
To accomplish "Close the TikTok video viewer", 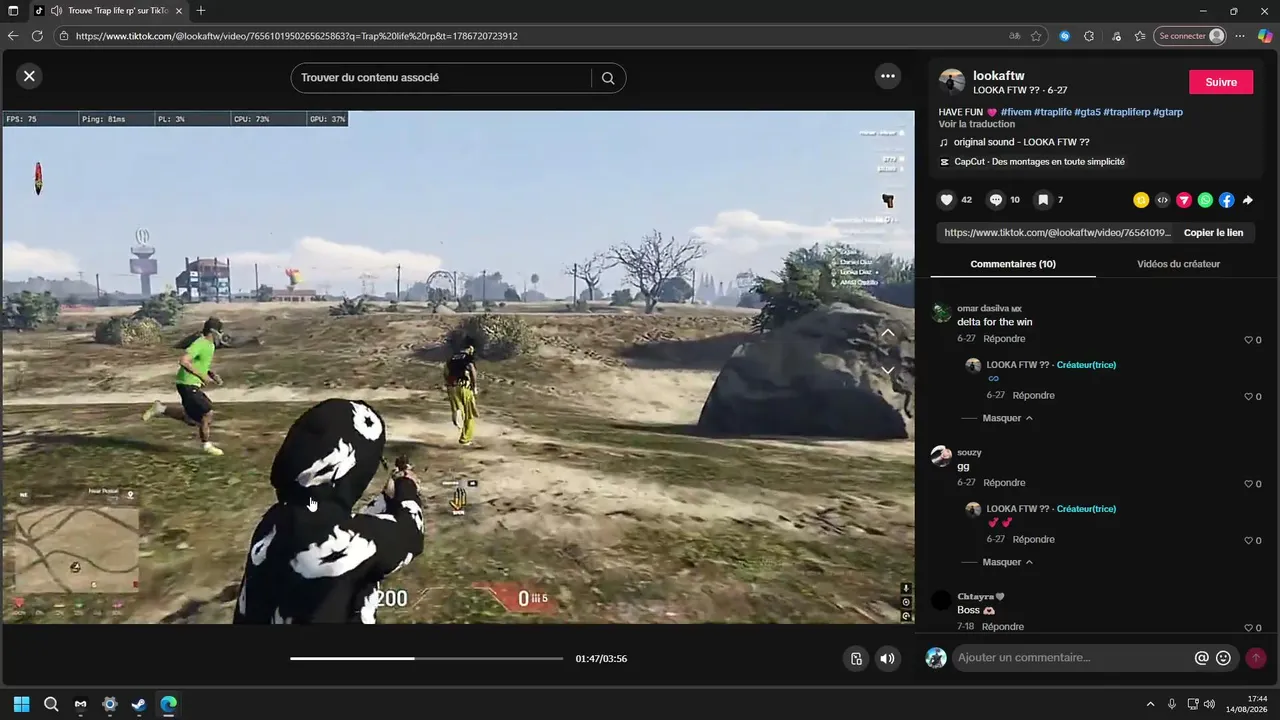I will tap(29, 76).
